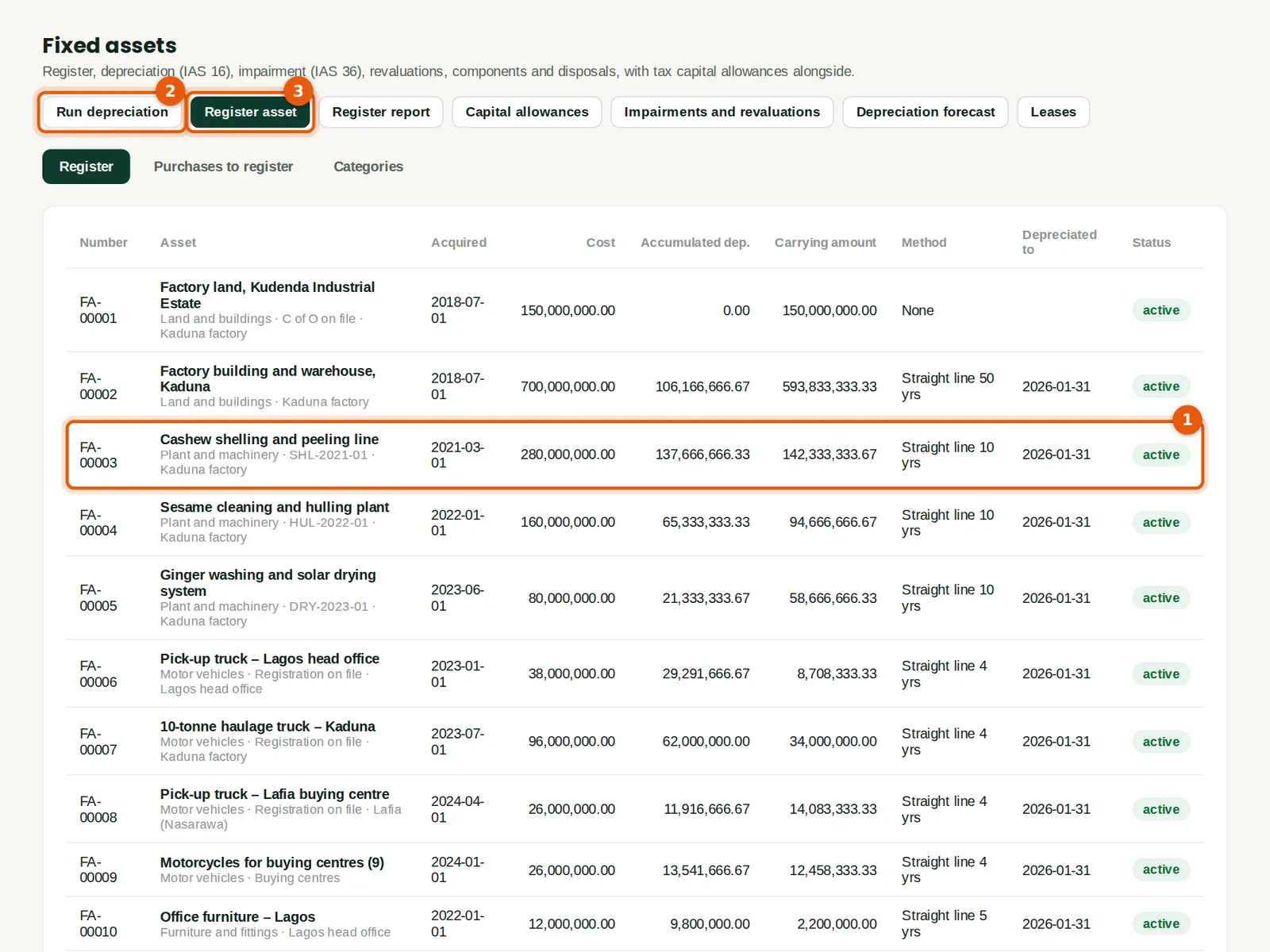
Task: Open Impairments and revaluations
Action: [722, 112]
